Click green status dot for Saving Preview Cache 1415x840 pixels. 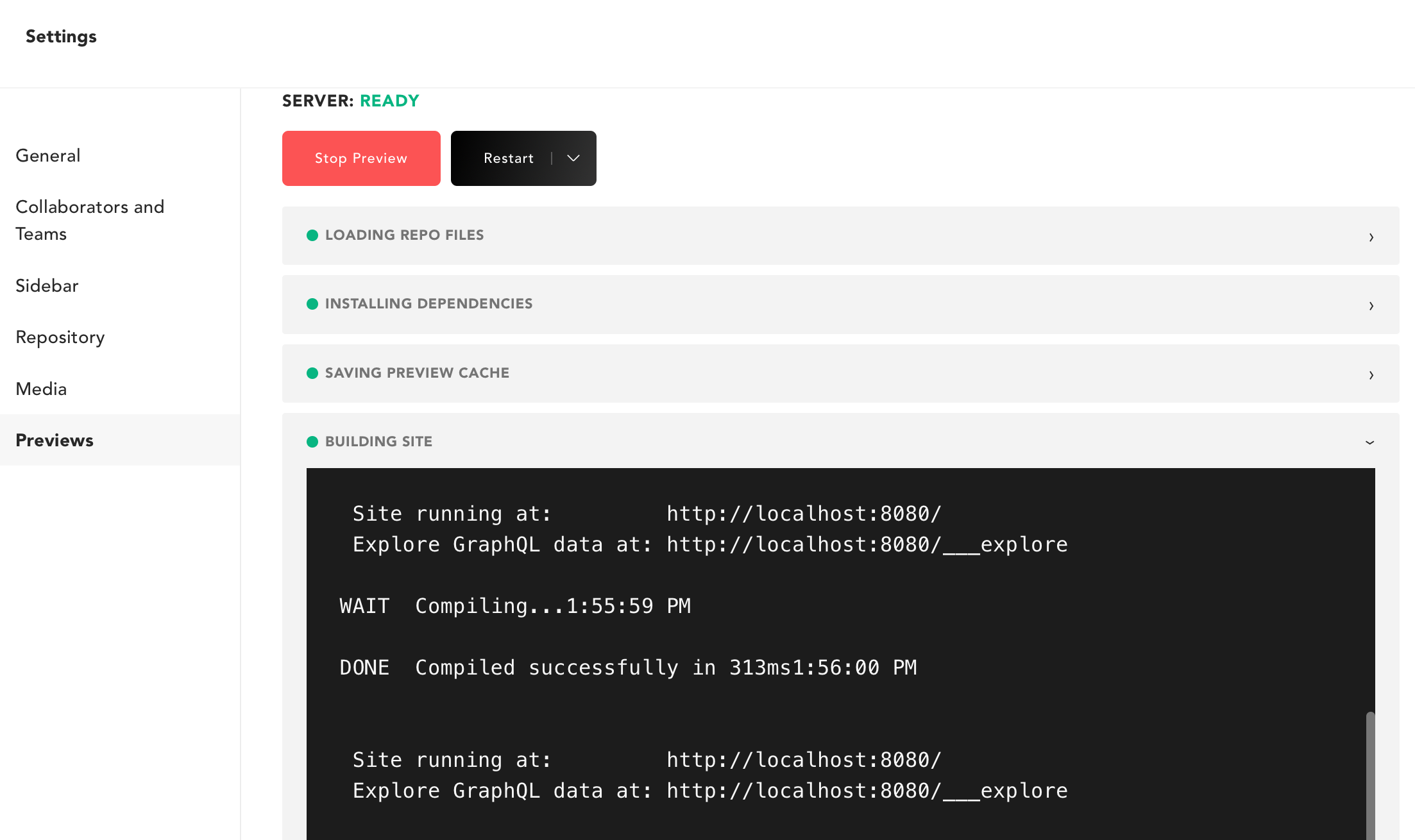click(312, 373)
